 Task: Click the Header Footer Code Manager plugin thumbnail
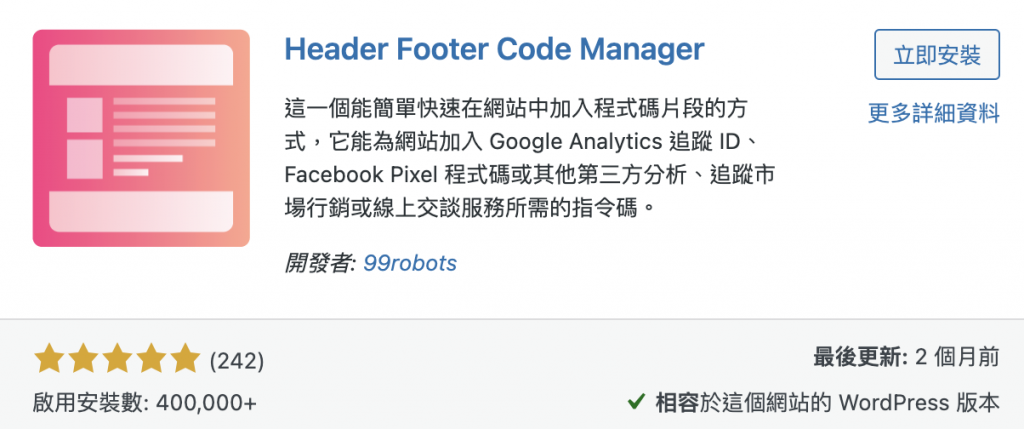click(x=141, y=138)
